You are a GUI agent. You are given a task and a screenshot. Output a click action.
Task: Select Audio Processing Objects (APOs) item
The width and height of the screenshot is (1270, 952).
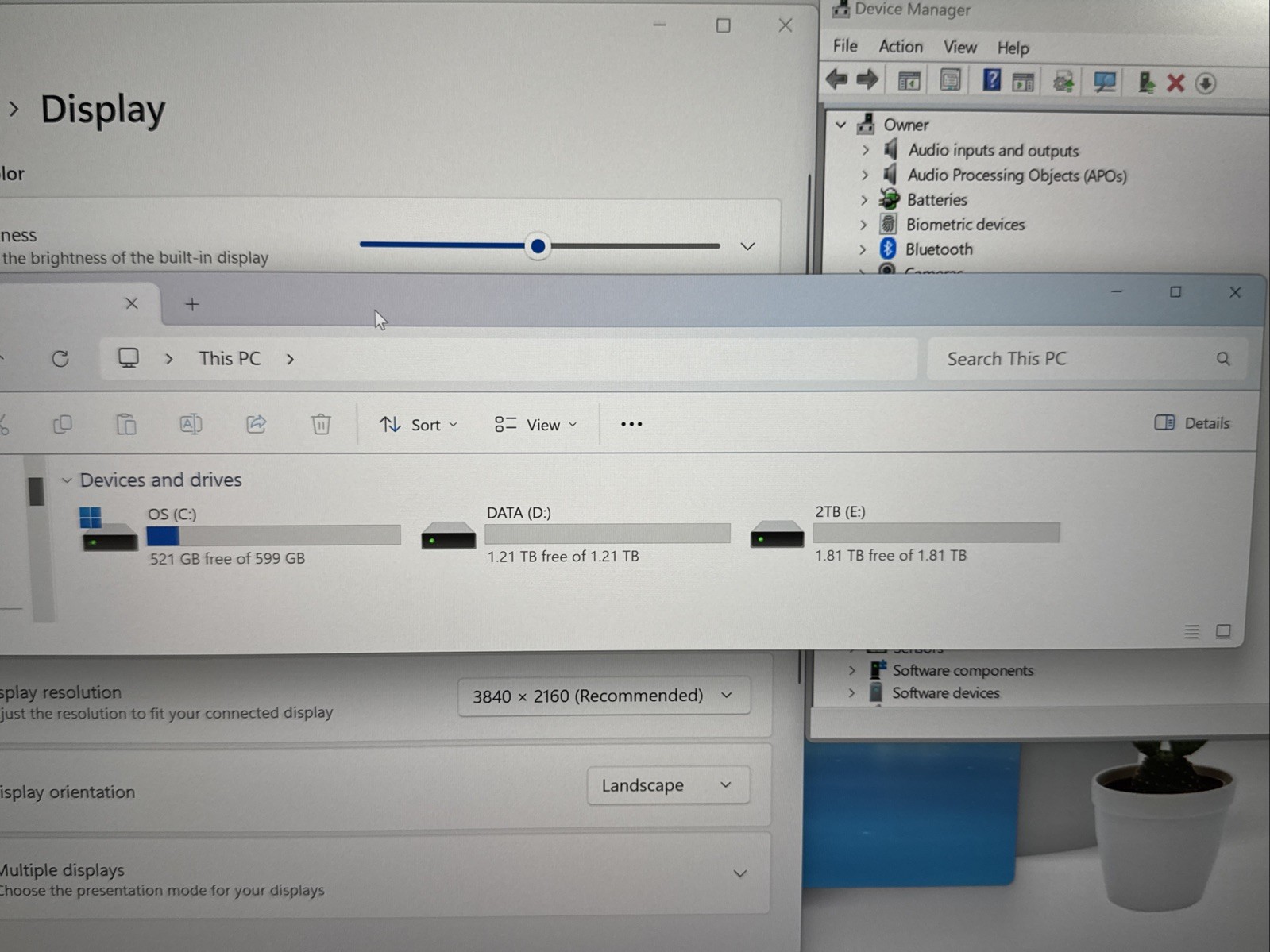pyautogui.click(x=1017, y=175)
